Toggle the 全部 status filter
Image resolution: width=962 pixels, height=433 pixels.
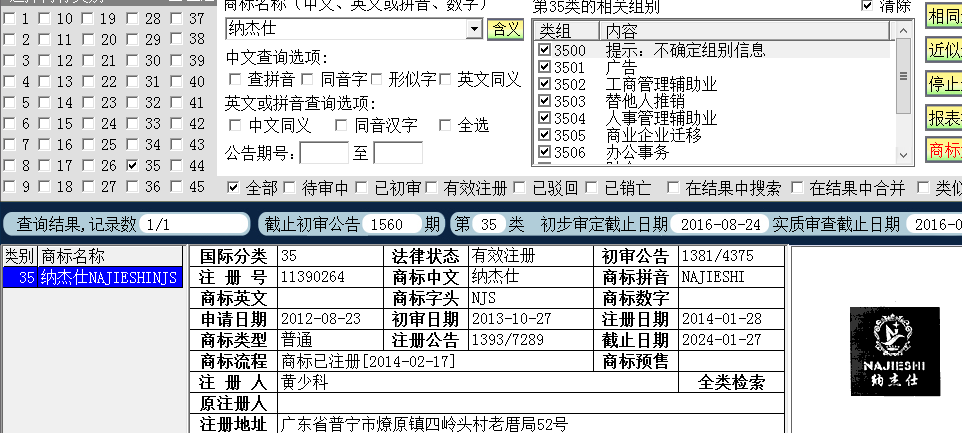(233, 187)
